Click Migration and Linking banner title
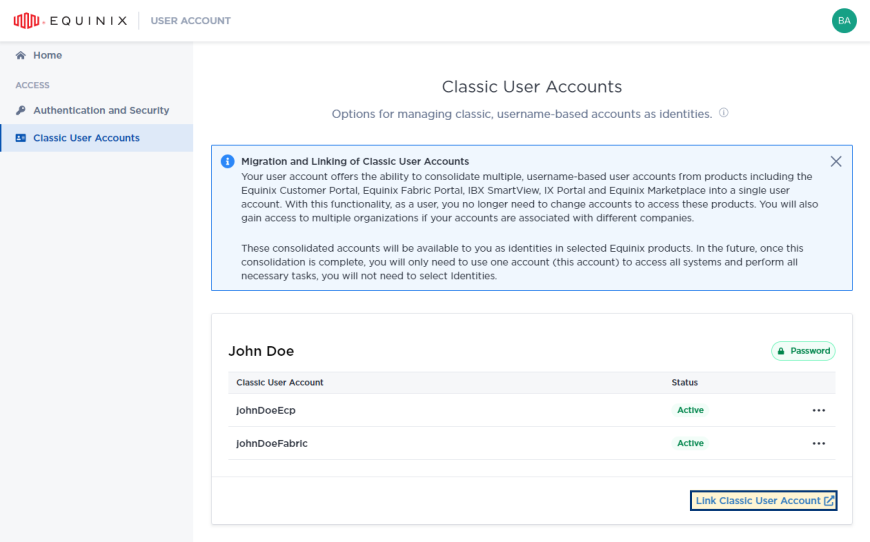The width and height of the screenshot is (870, 542). click(355, 161)
